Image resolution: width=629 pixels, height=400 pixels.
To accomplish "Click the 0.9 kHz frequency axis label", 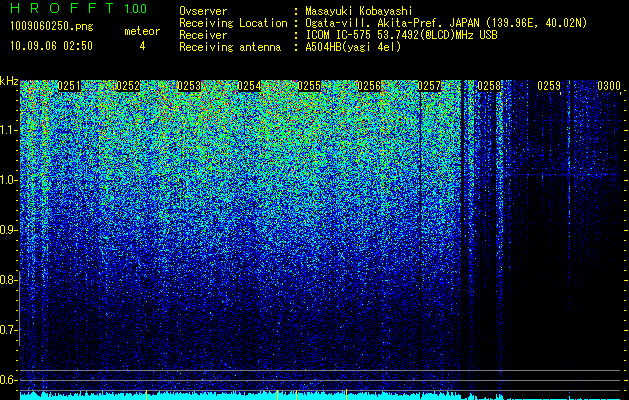I will tap(8, 230).
